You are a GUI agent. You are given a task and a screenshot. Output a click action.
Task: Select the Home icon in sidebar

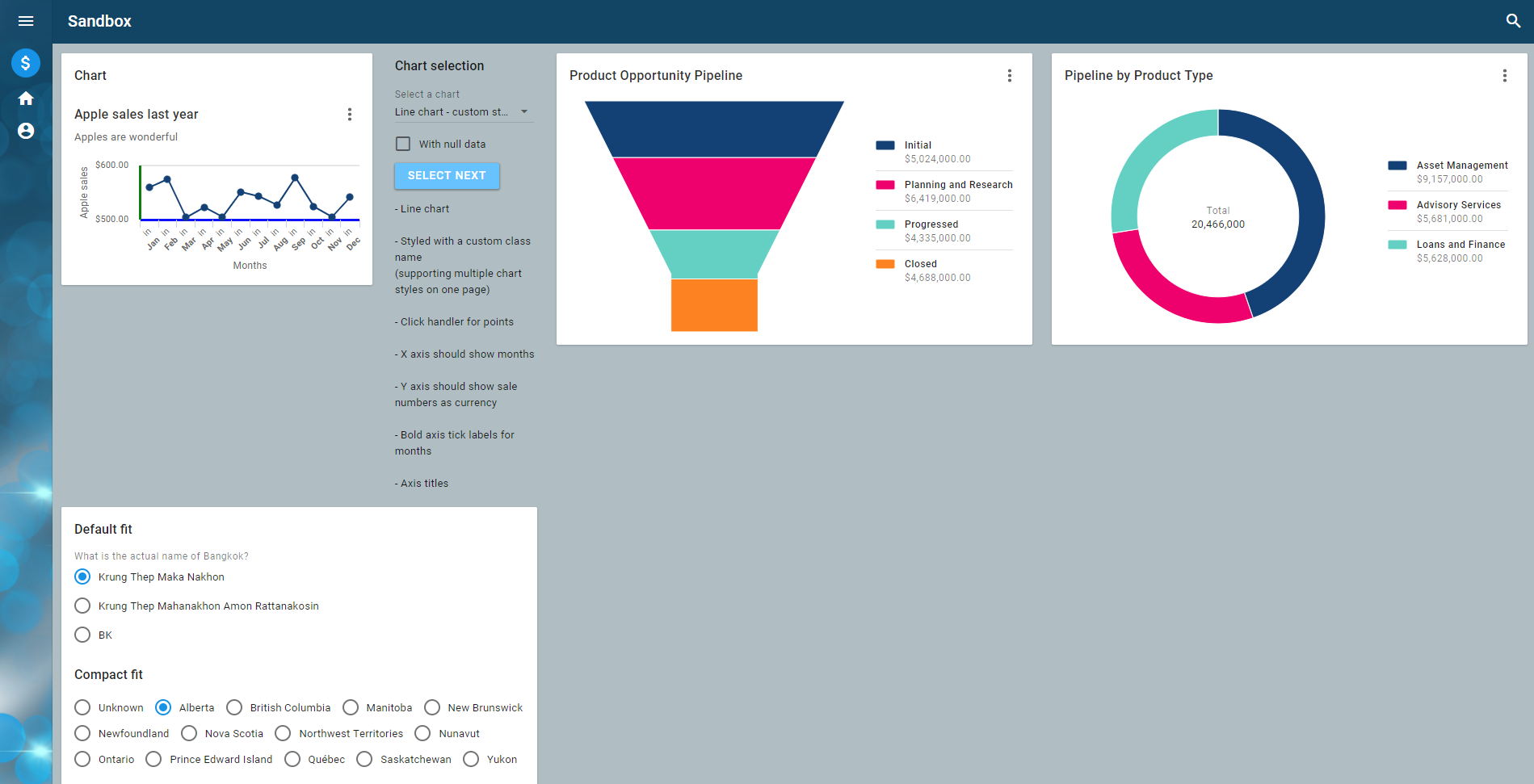click(26, 98)
